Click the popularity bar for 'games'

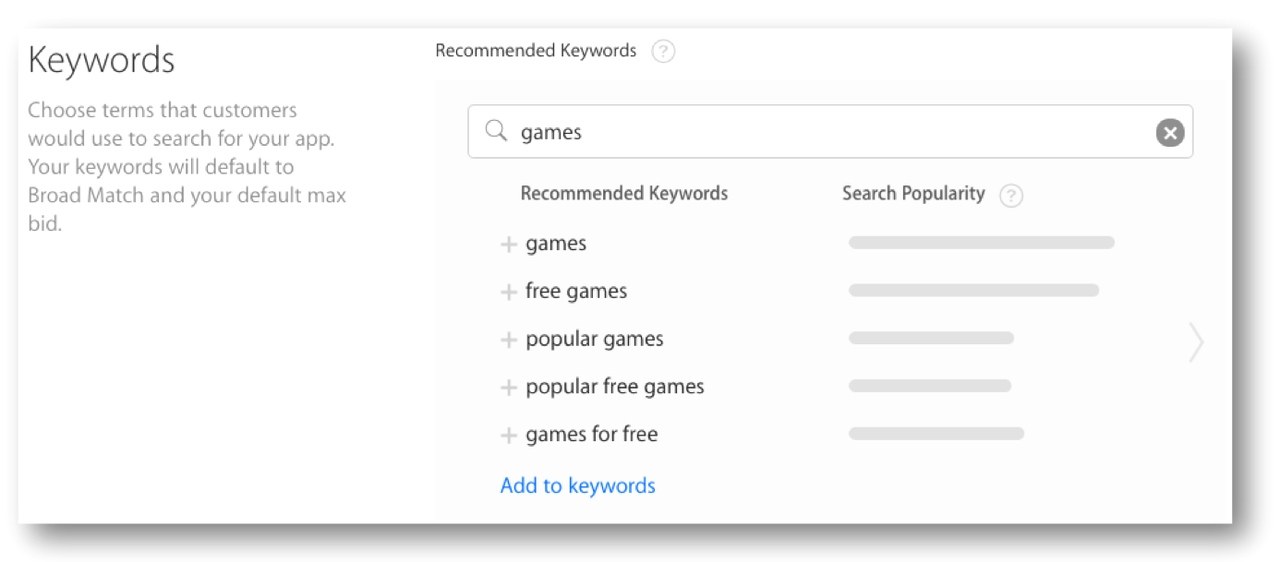pyautogui.click(x=981, y=243)
